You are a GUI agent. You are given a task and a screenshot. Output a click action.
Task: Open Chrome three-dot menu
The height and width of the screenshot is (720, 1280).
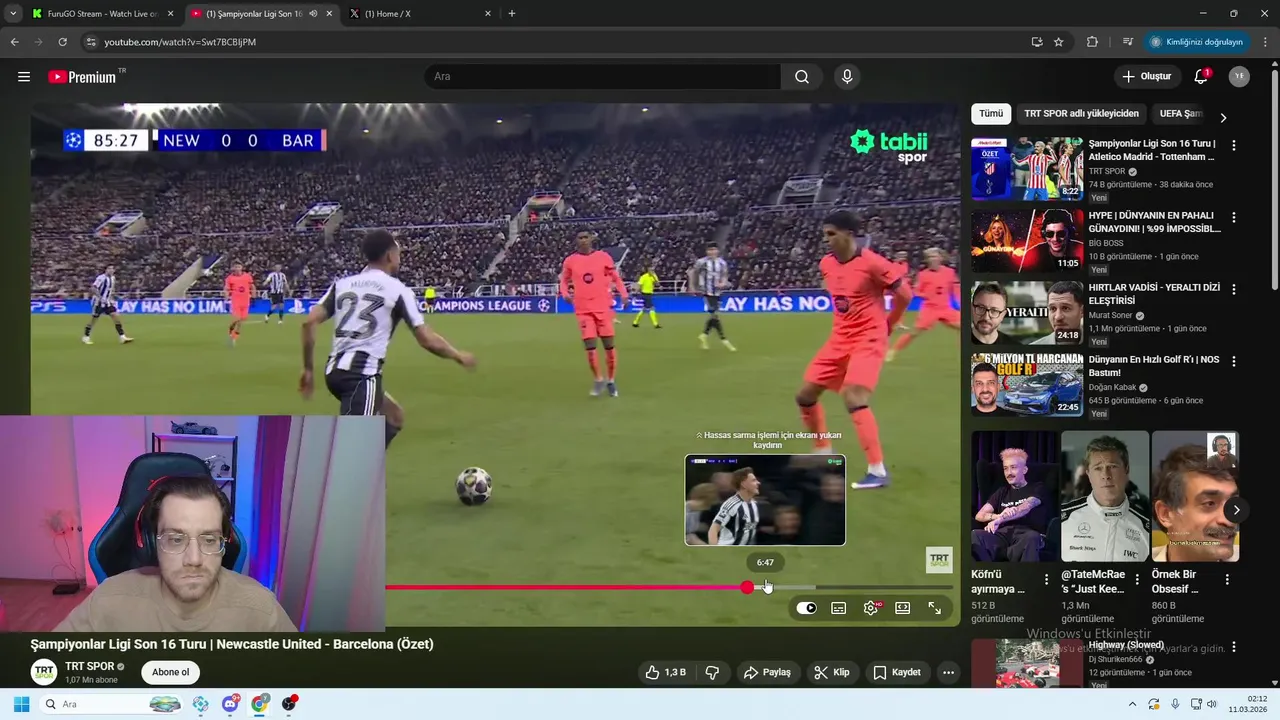(1266, 42)
